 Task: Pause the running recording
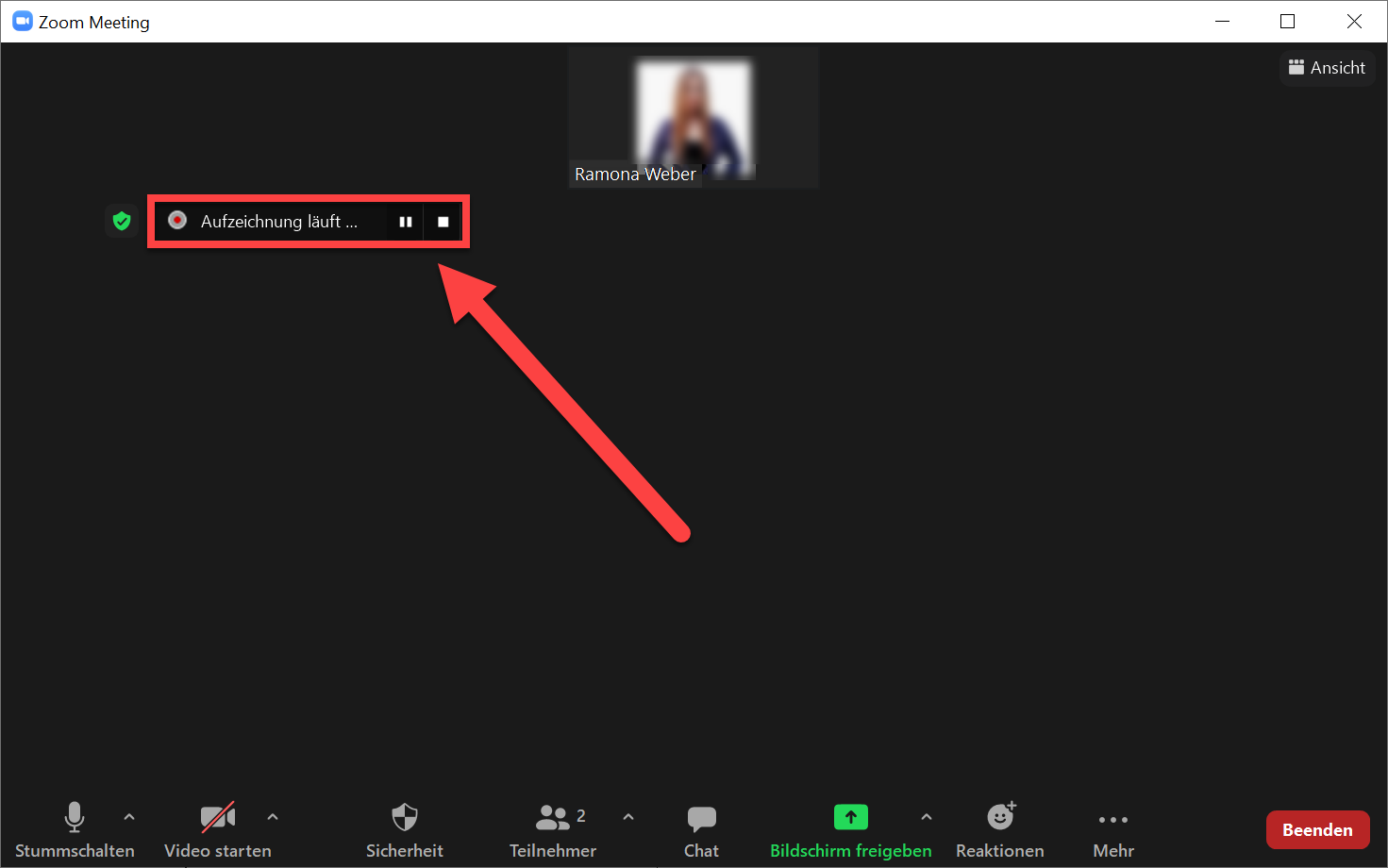click(406, 222)
